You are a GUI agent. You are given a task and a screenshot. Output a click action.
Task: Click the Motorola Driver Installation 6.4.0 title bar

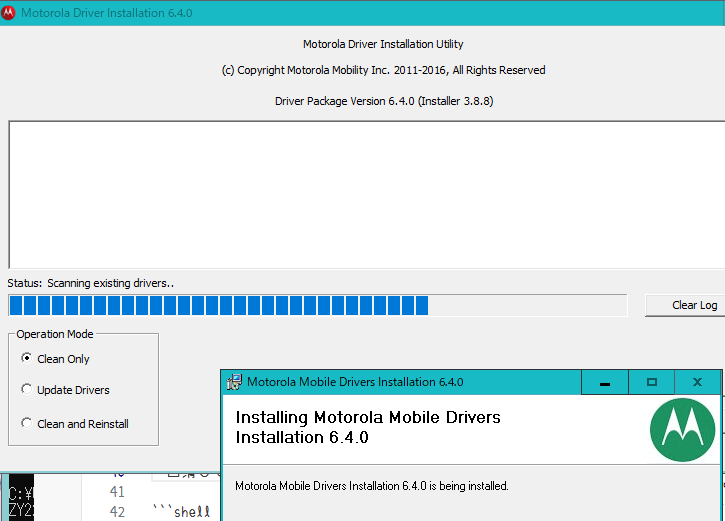click(x=300, y=13)
